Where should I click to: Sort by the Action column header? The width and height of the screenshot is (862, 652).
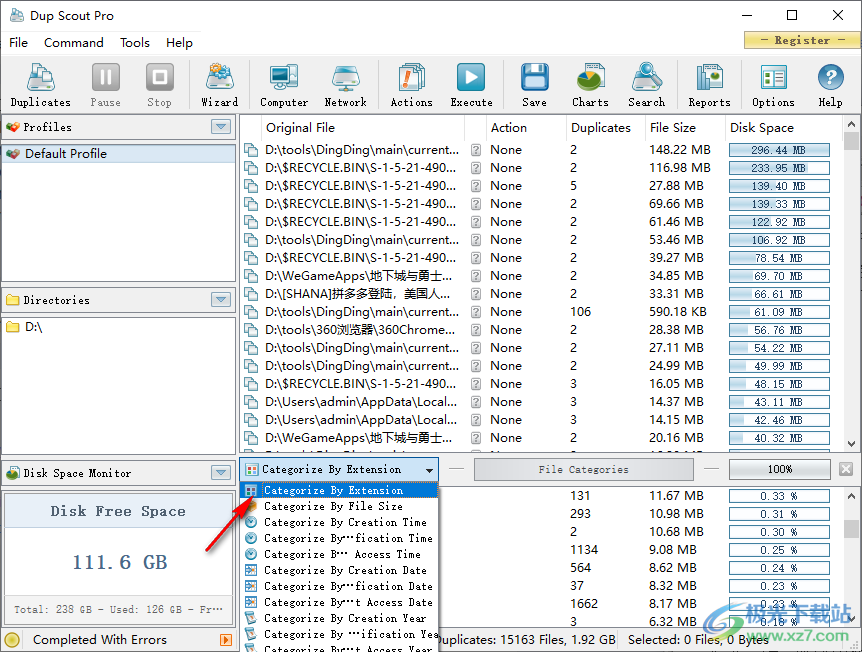pyautogui.click(x=526, y=128)
